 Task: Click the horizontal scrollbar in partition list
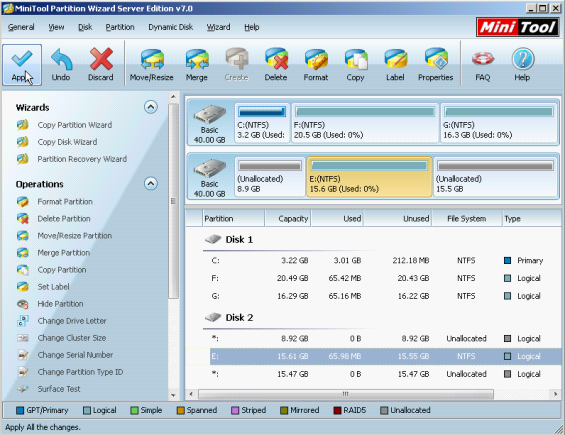point(346,394)
